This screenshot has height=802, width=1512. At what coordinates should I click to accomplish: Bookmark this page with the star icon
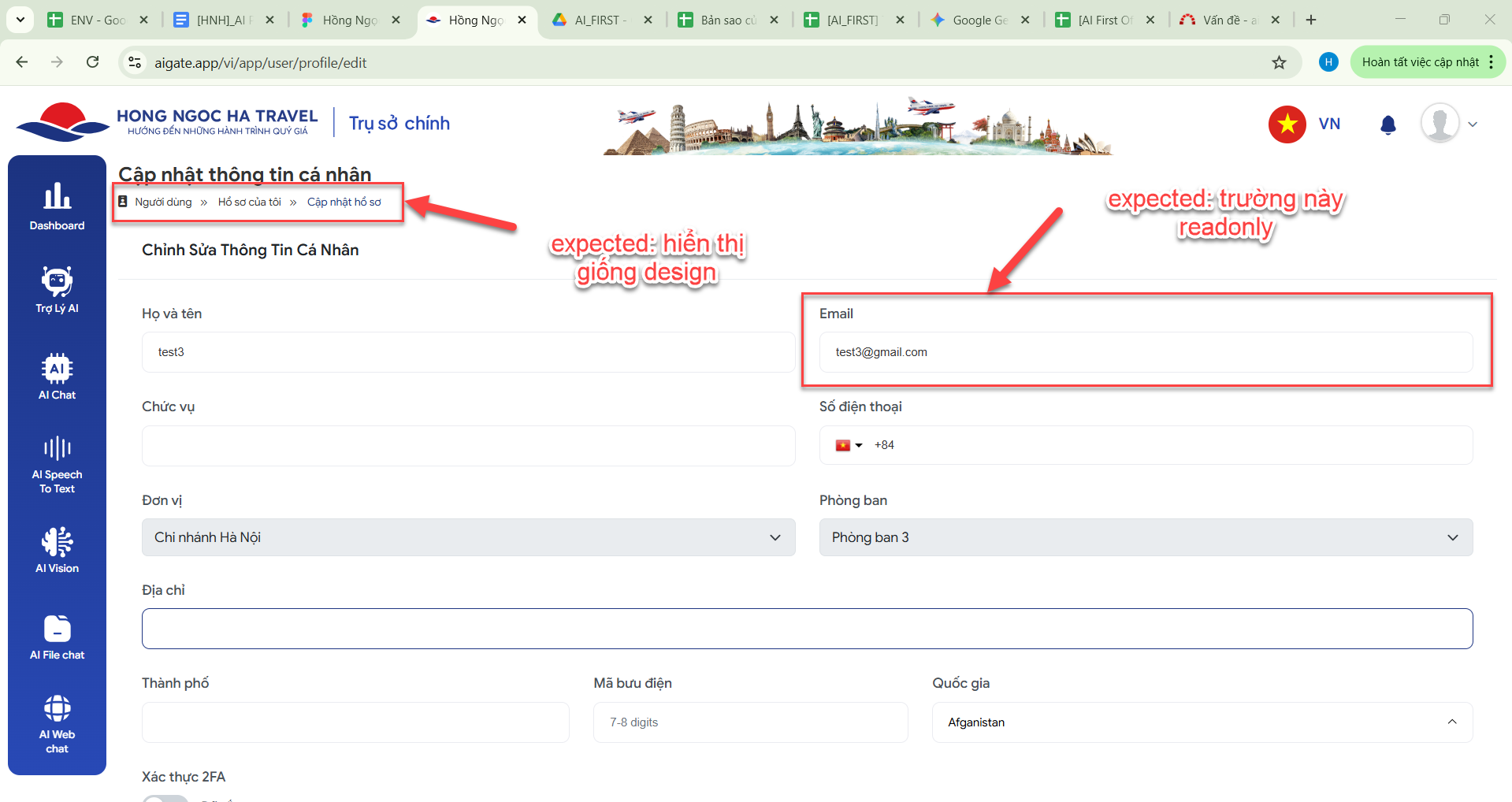[x=1279, y=63]
